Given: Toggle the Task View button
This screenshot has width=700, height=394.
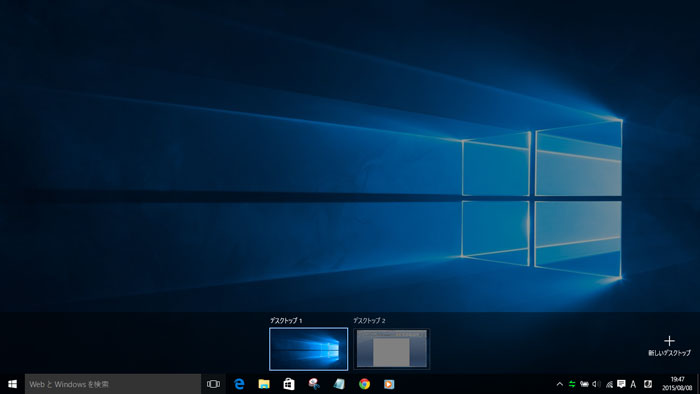Looking at the screenshot, I should pyautogui.click(x=213, y=384).
